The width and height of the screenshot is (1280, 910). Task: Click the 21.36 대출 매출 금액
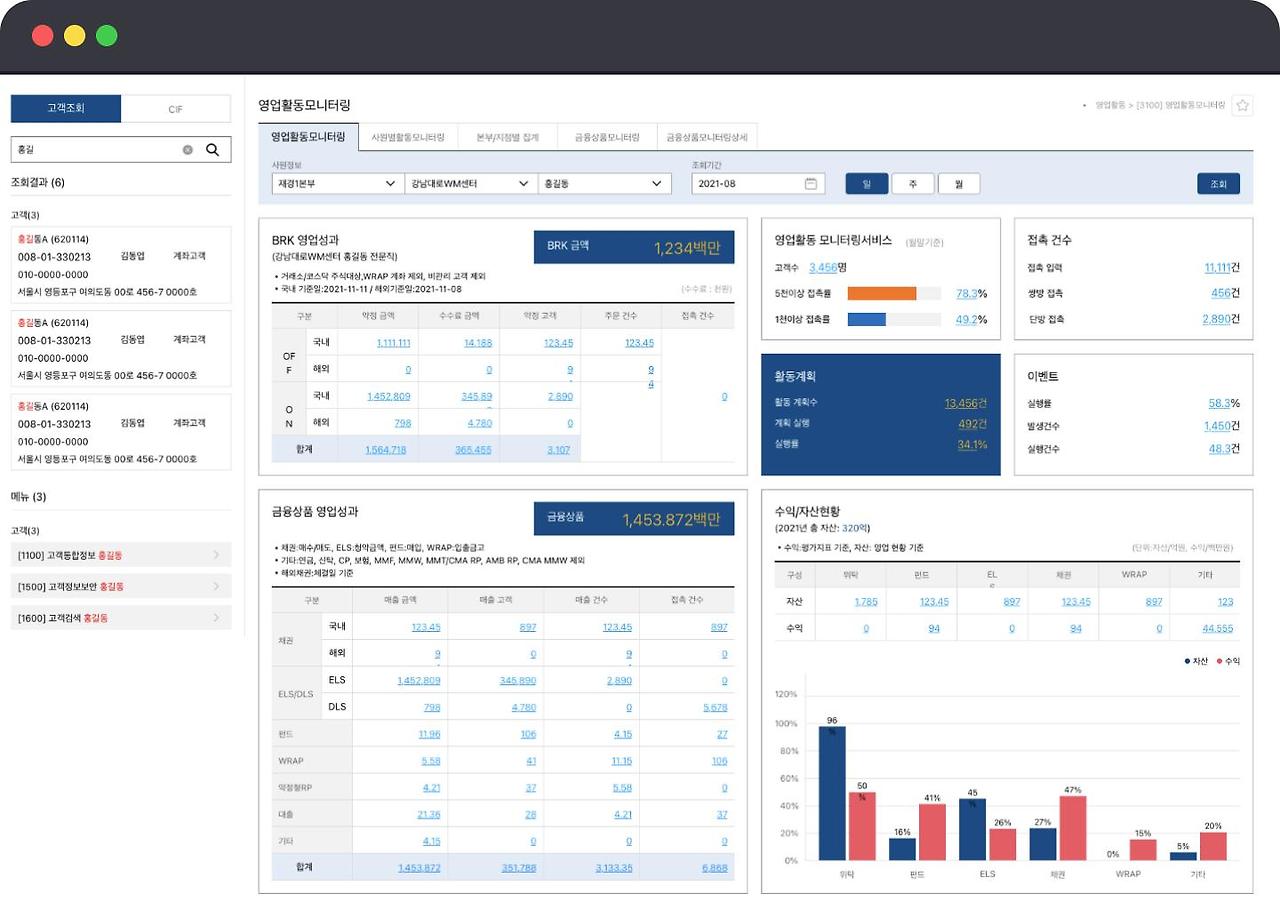tap(429, 815)
